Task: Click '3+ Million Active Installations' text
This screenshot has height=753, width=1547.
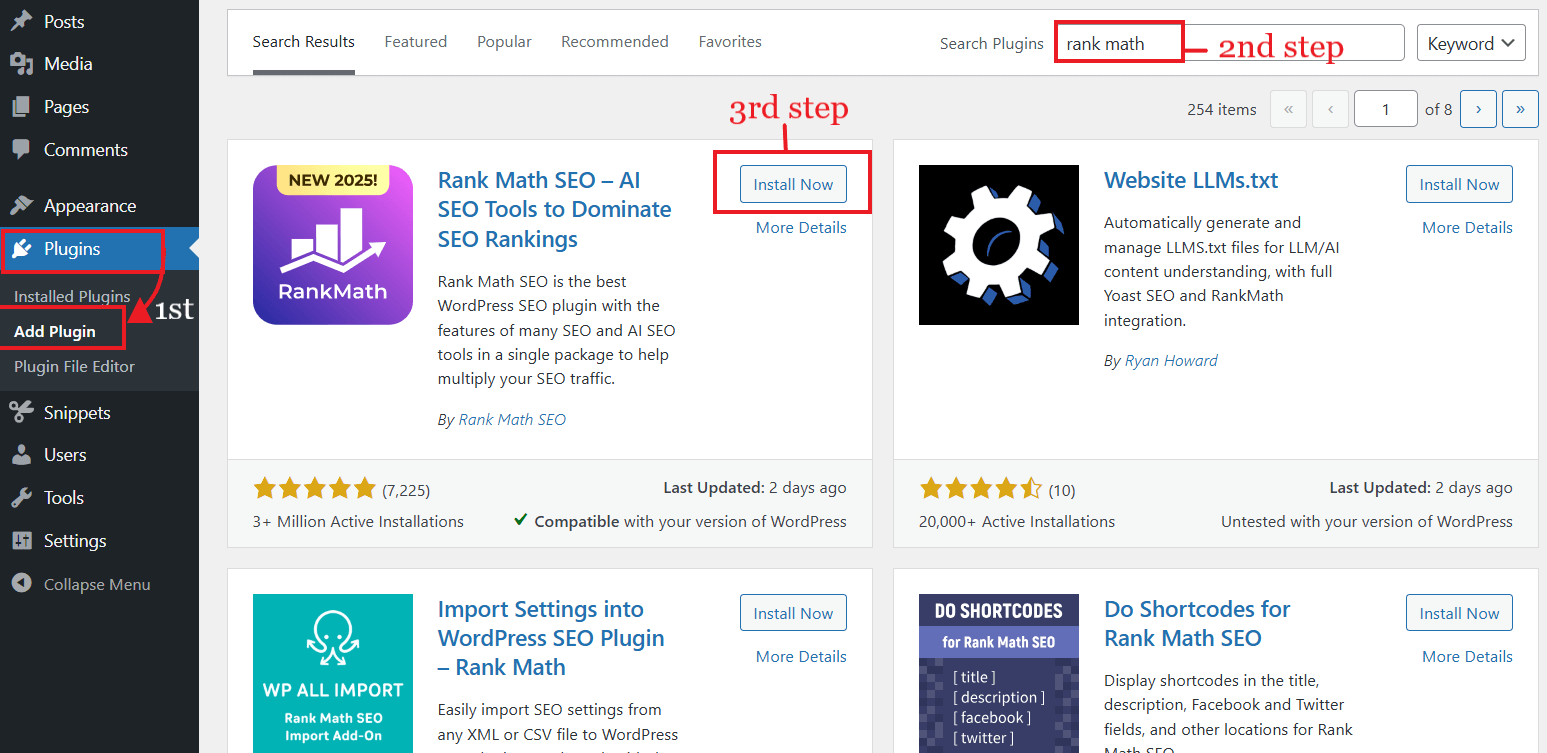Action: coord(358,522)
